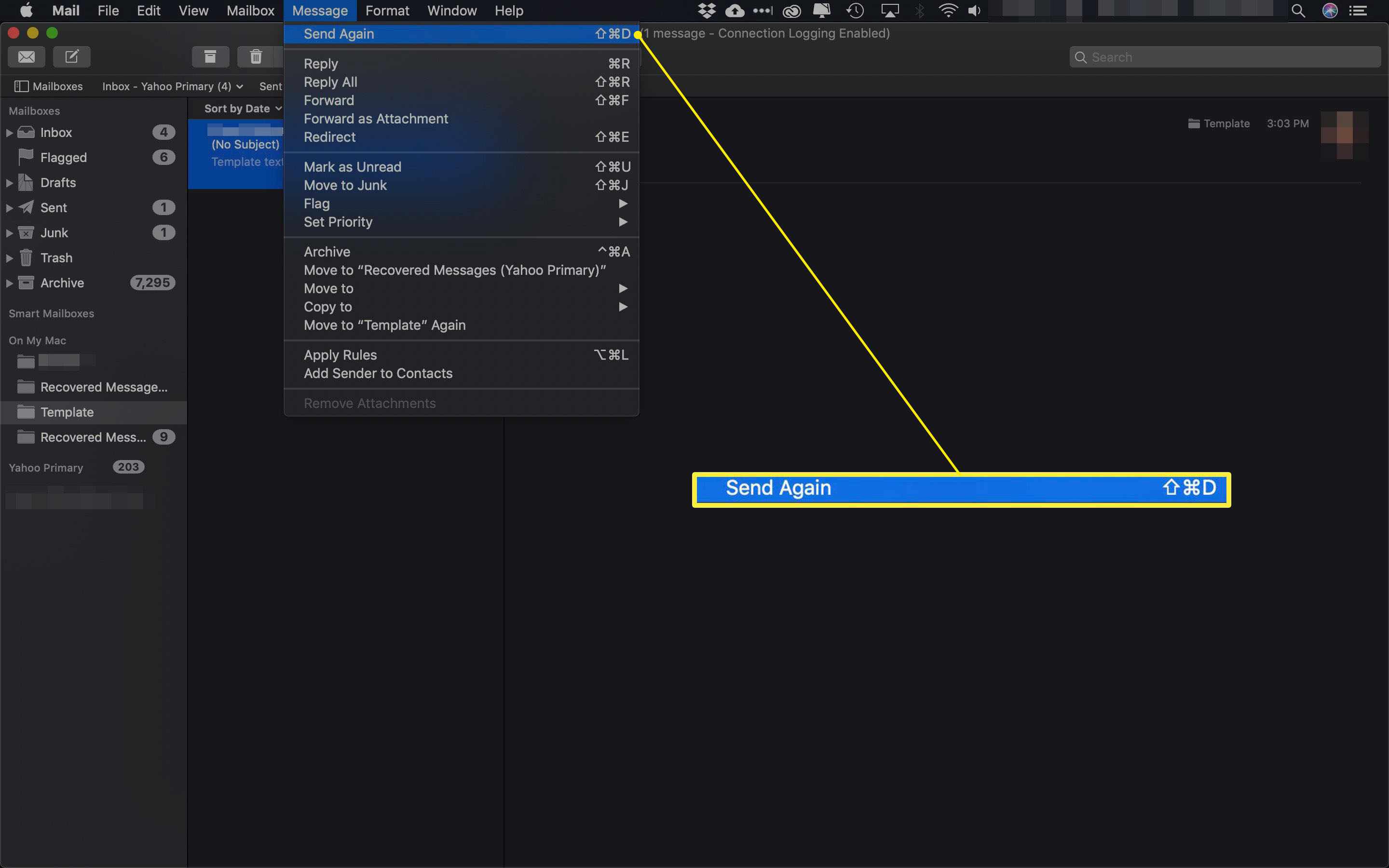Click the Archive toolbar icon
This screenshot has width=1389, height=868.
click(x=210, y=57)
